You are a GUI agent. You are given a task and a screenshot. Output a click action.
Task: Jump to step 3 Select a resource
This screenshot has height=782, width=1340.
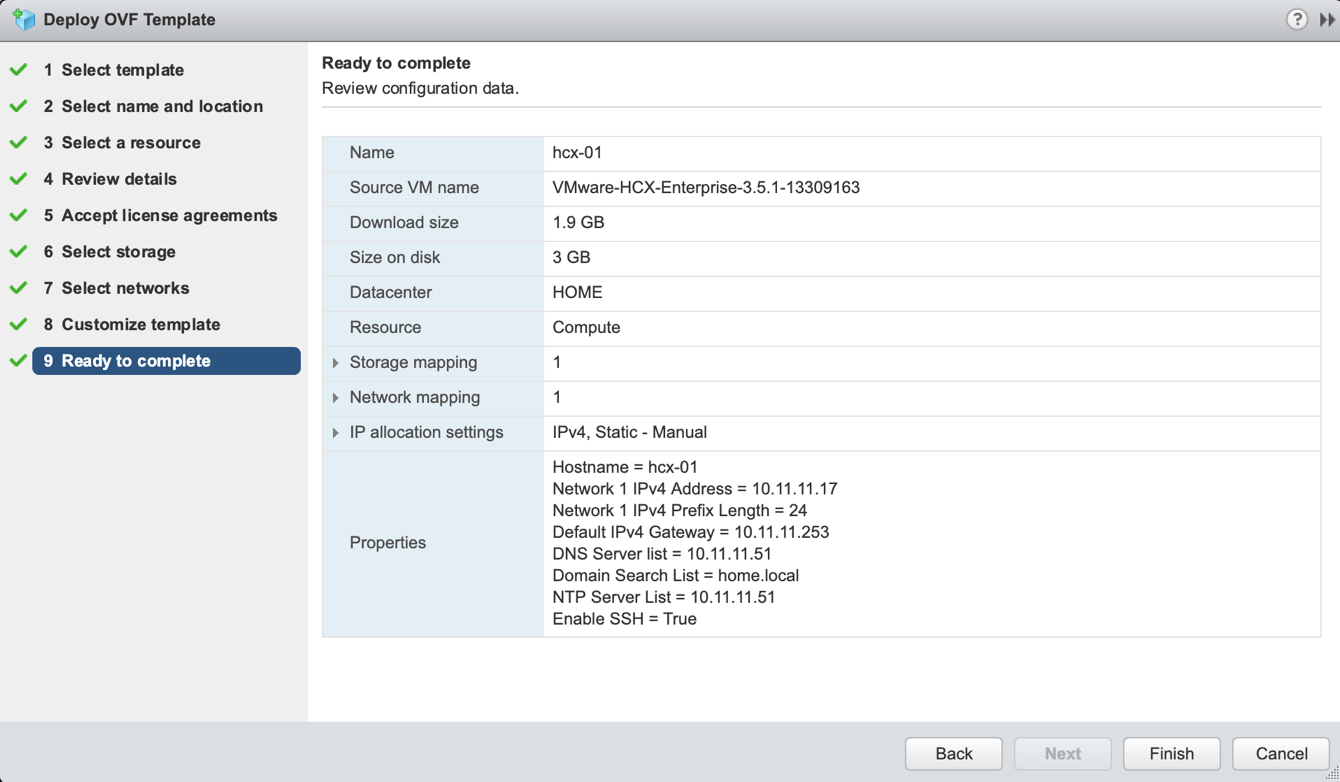[x=130, y=143]
